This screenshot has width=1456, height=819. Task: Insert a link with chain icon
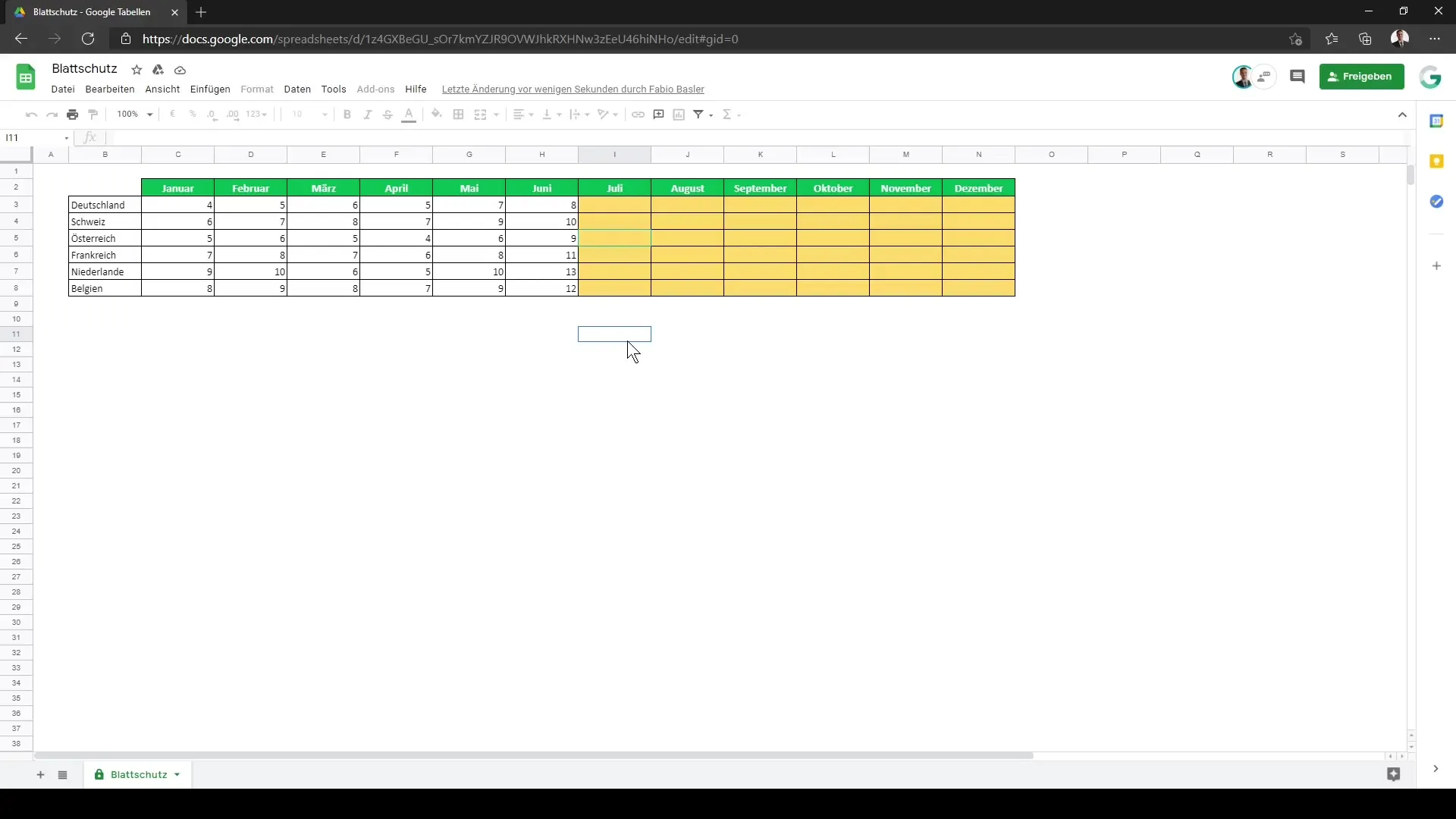pyautogui.click(x=638, y=115)
